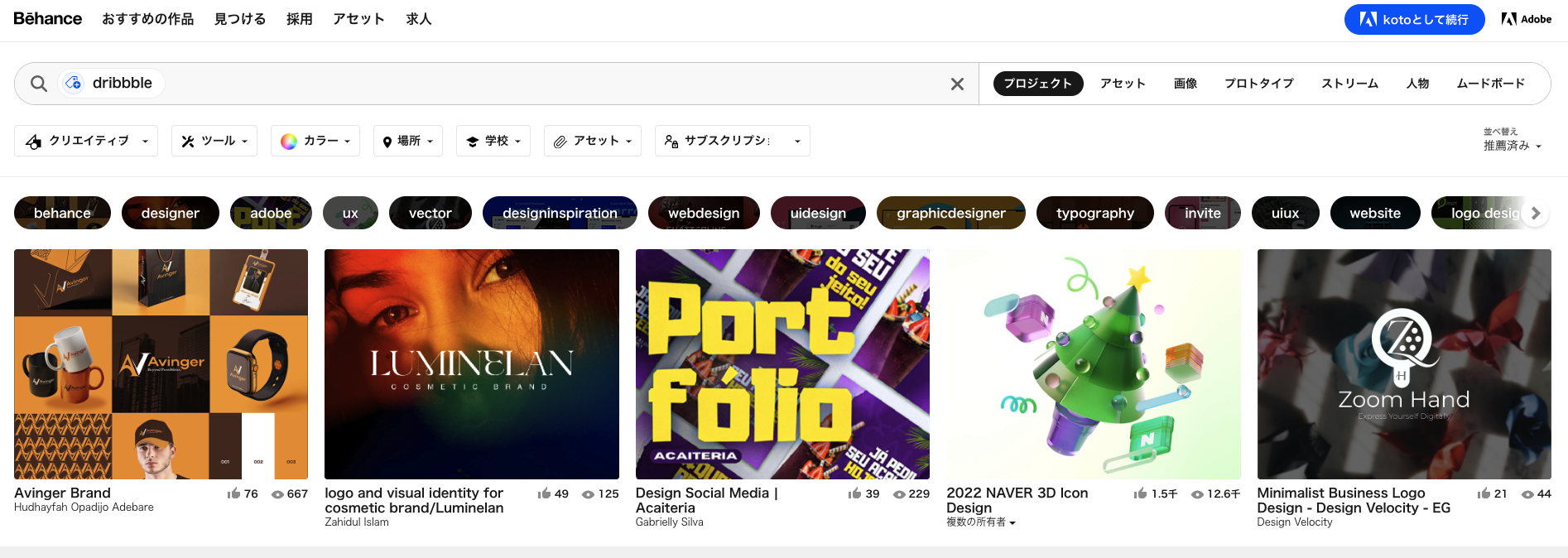
Task: Click the kotoとして続行 button
Action: coord(1414,19)
